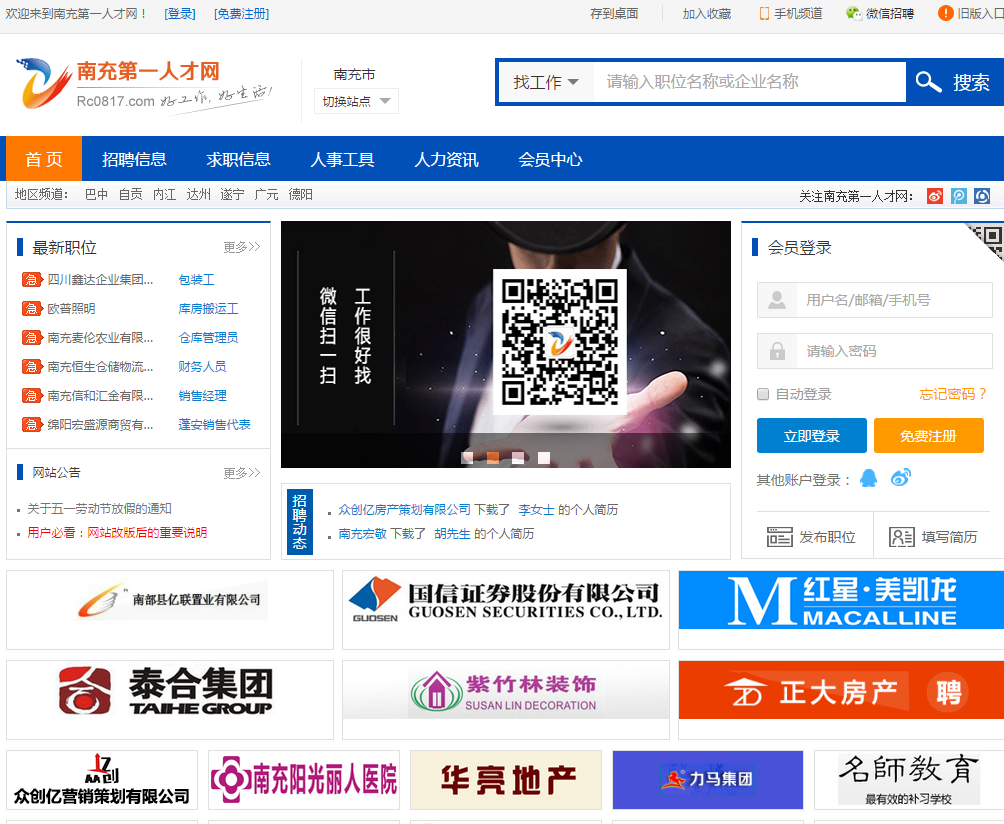The width and height of the screenshot is (1004, 824).
Task: Open the 求职信息 navigation tab
Action: (x=238, y=159)
